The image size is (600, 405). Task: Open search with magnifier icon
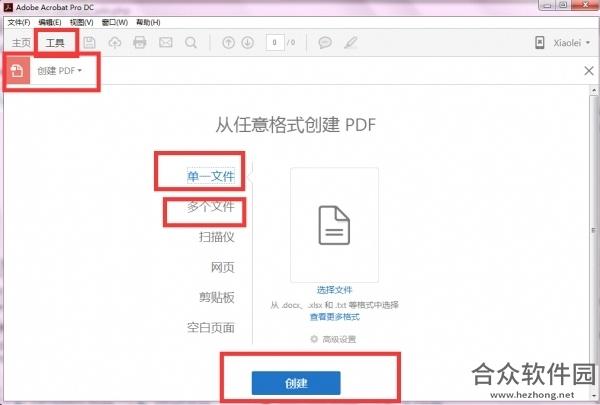coord(191,42)
